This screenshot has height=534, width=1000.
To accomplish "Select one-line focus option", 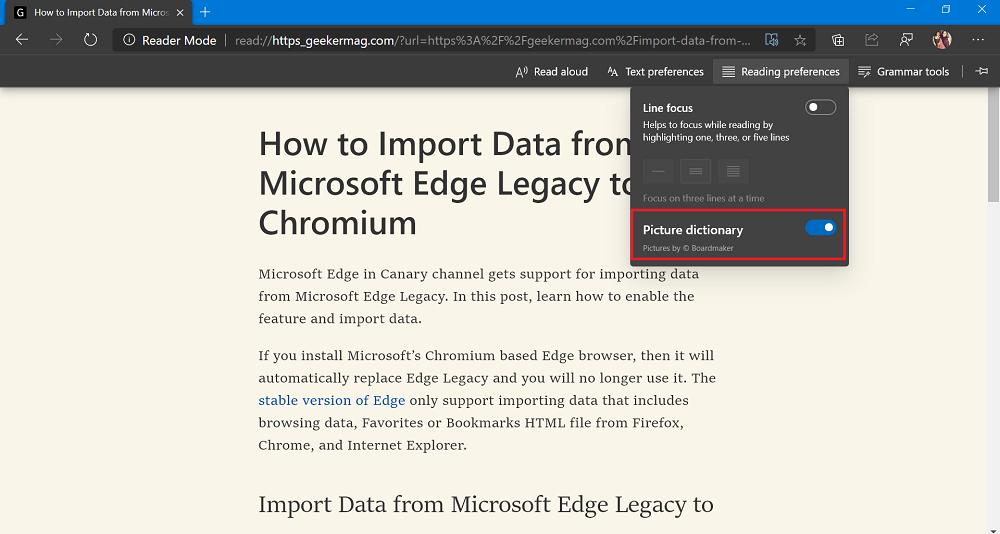I will [658, 171].
